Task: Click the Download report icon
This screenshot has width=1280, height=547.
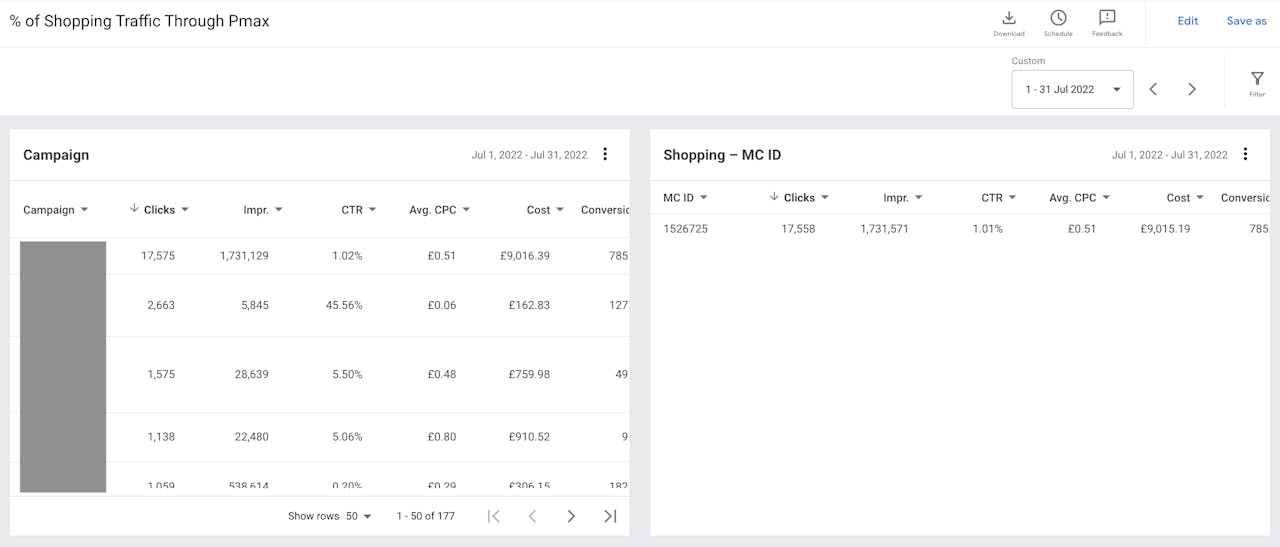Action: point(1008,18)
